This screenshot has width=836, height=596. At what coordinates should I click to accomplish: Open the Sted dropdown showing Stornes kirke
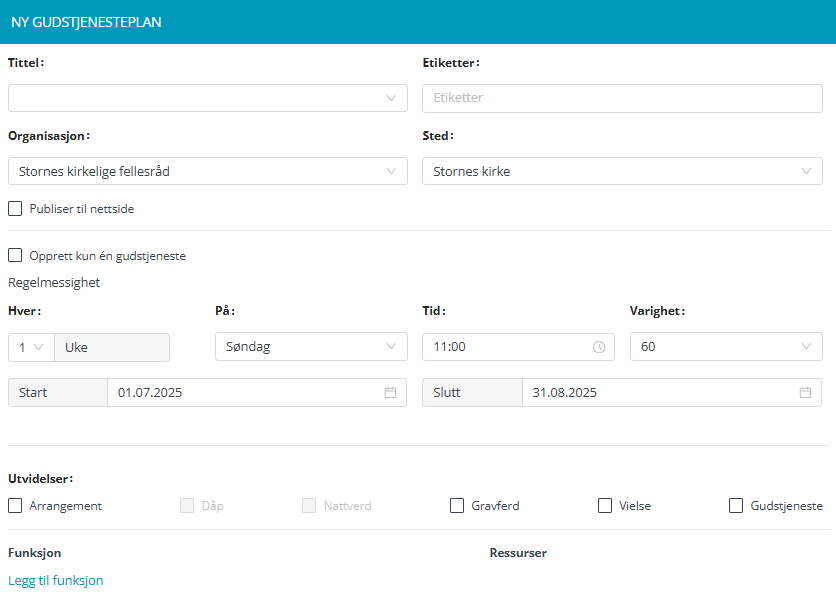point(621,171)
